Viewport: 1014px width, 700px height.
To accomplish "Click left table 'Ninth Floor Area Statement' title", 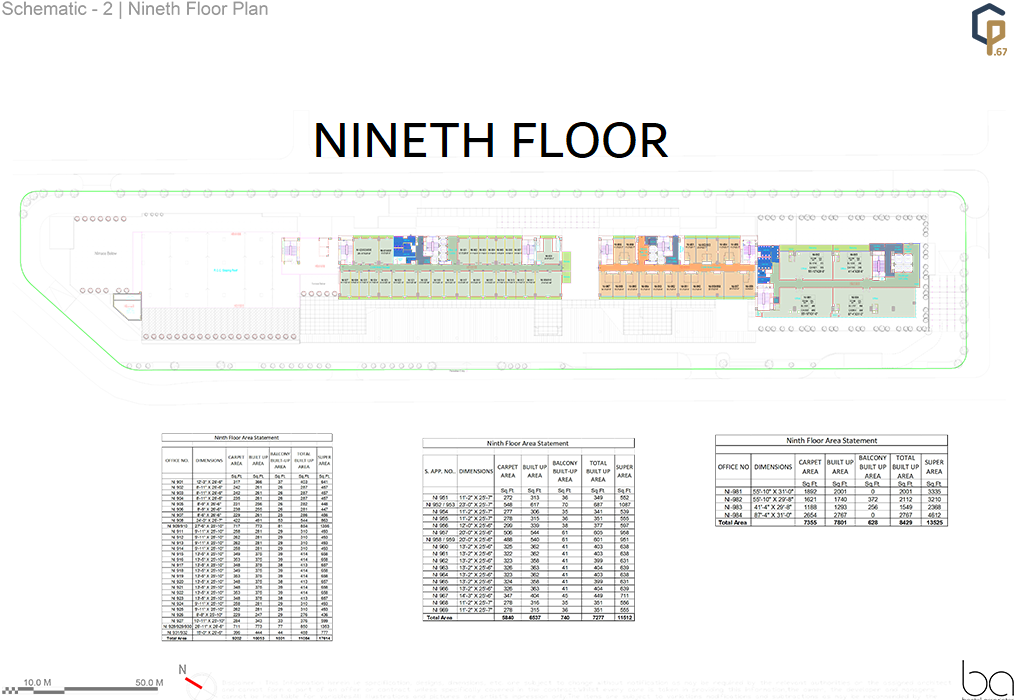I will [x=247, y=437].
